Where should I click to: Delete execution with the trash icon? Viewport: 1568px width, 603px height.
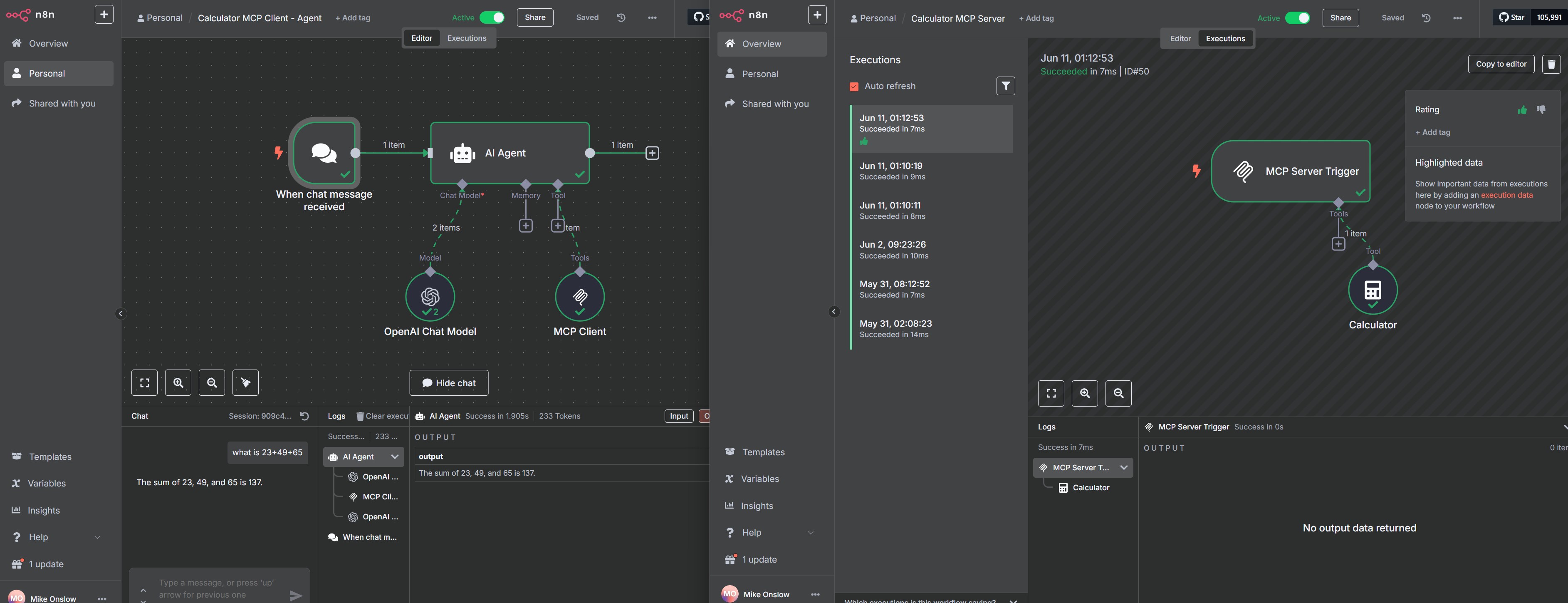(1551, 64)
